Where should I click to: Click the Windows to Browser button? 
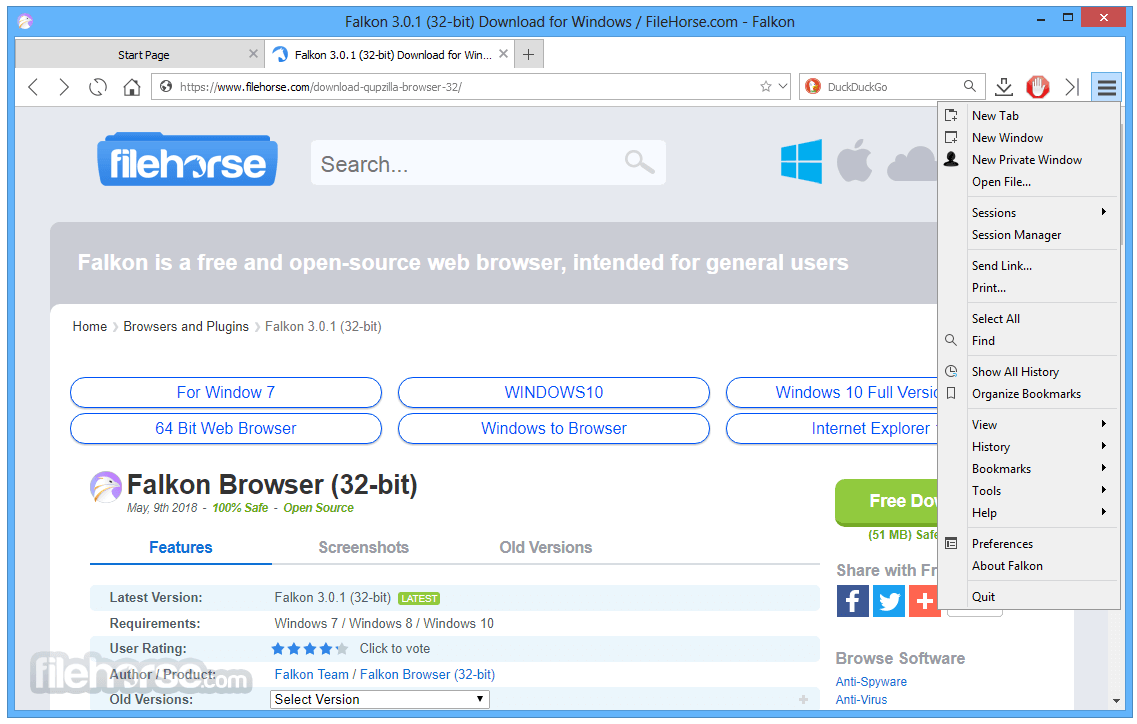[553, 429]
